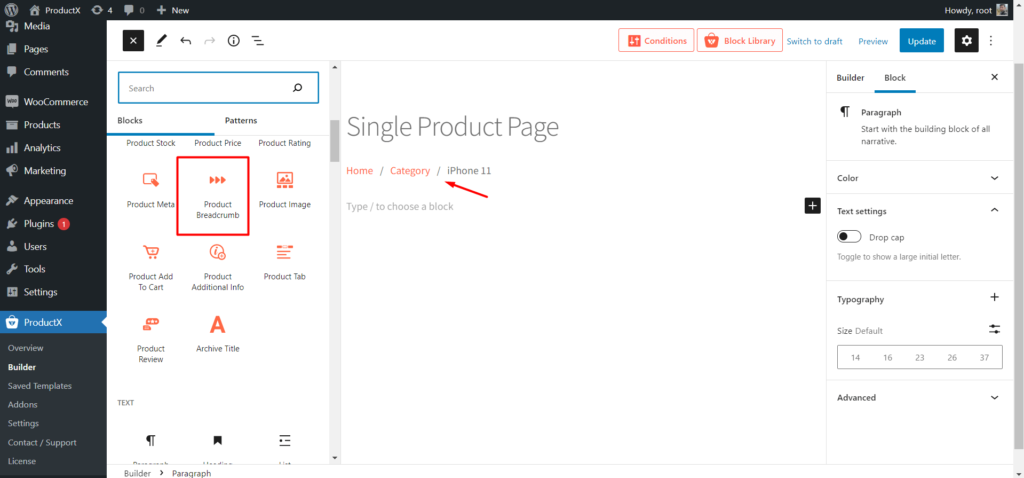Open WooCommerce admin menu
This screenshot has width=1024, height=478.
point(54,102)
